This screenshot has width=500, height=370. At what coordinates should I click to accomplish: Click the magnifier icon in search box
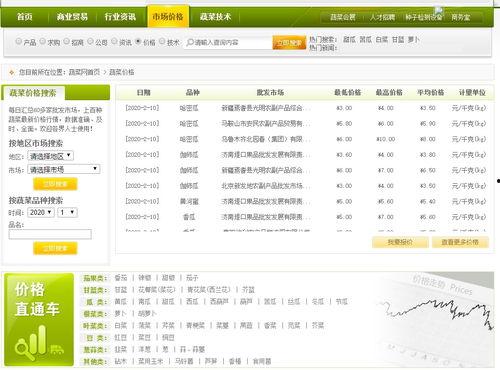190,42
